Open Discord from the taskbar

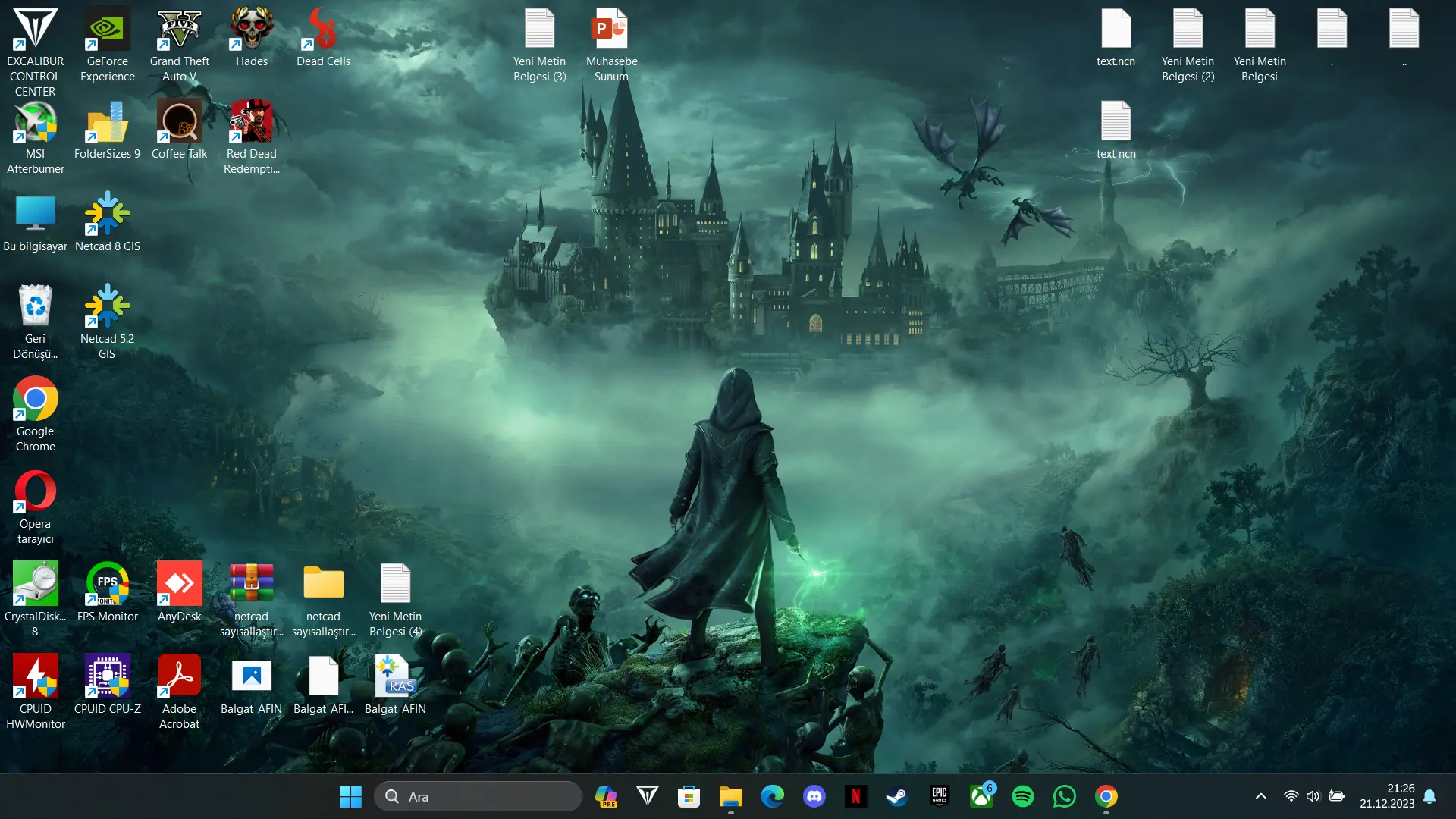pyautogui.click(x=814, y=796)
